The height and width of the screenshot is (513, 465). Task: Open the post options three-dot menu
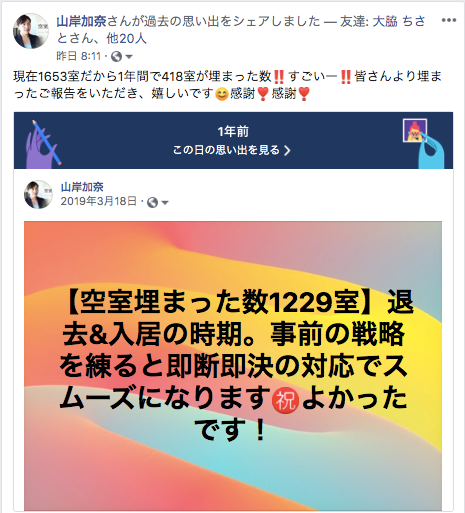coord(449,20)
